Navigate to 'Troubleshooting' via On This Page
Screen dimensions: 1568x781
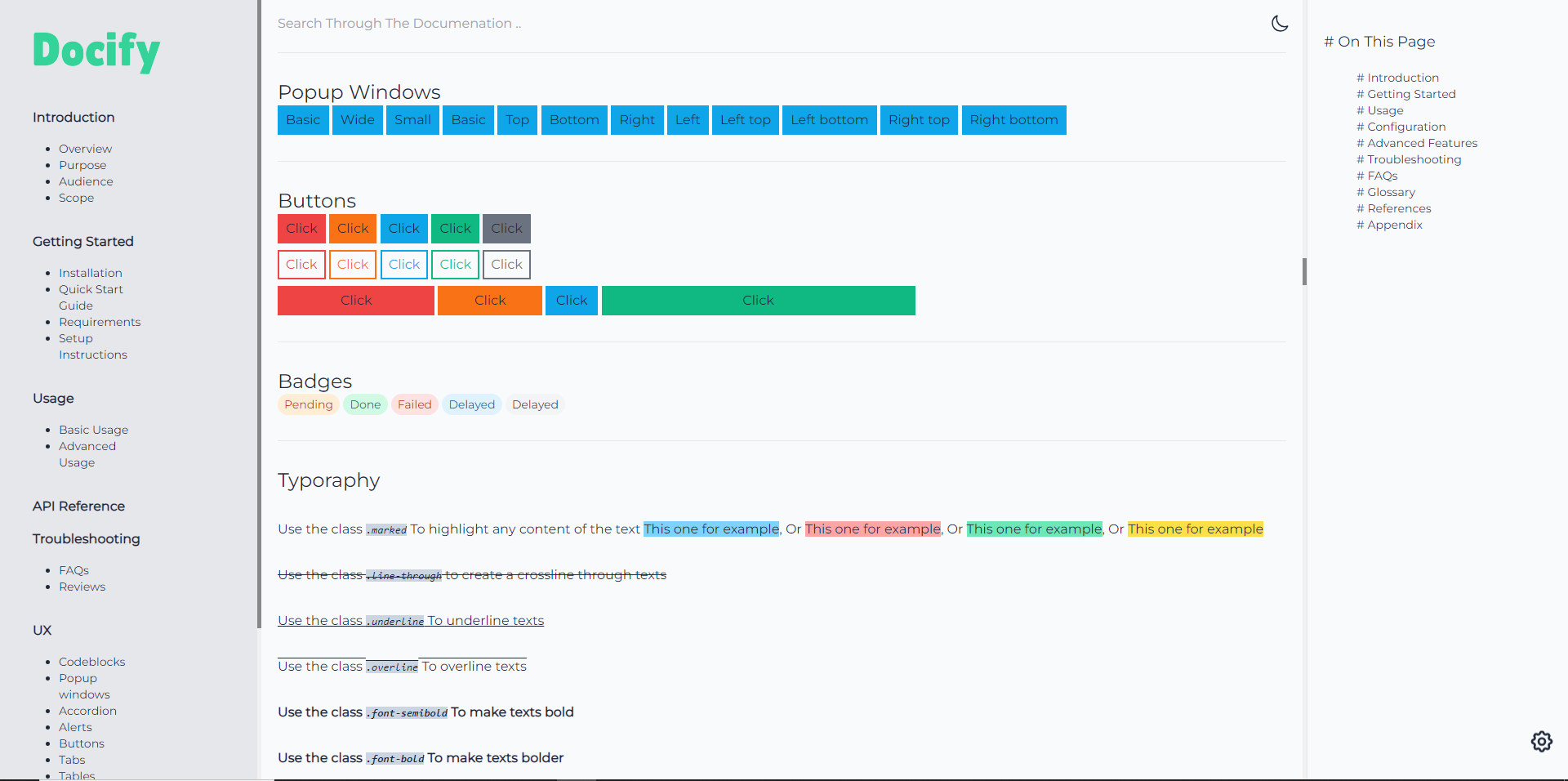pyautogui.click(x=1414, y=158)
